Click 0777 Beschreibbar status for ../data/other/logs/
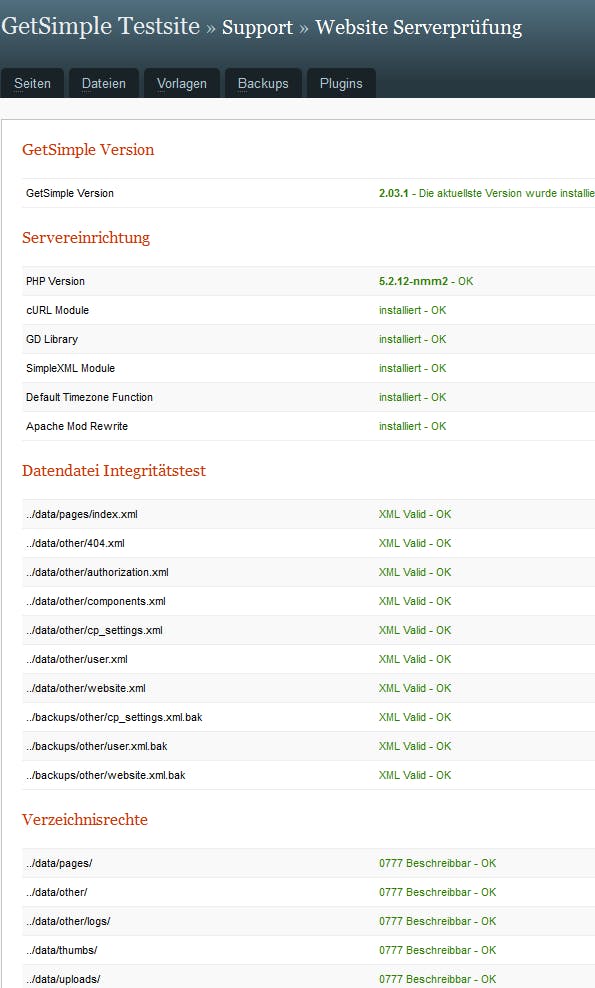The width and height of the screenshot is (595, 988). click(437, 922)
